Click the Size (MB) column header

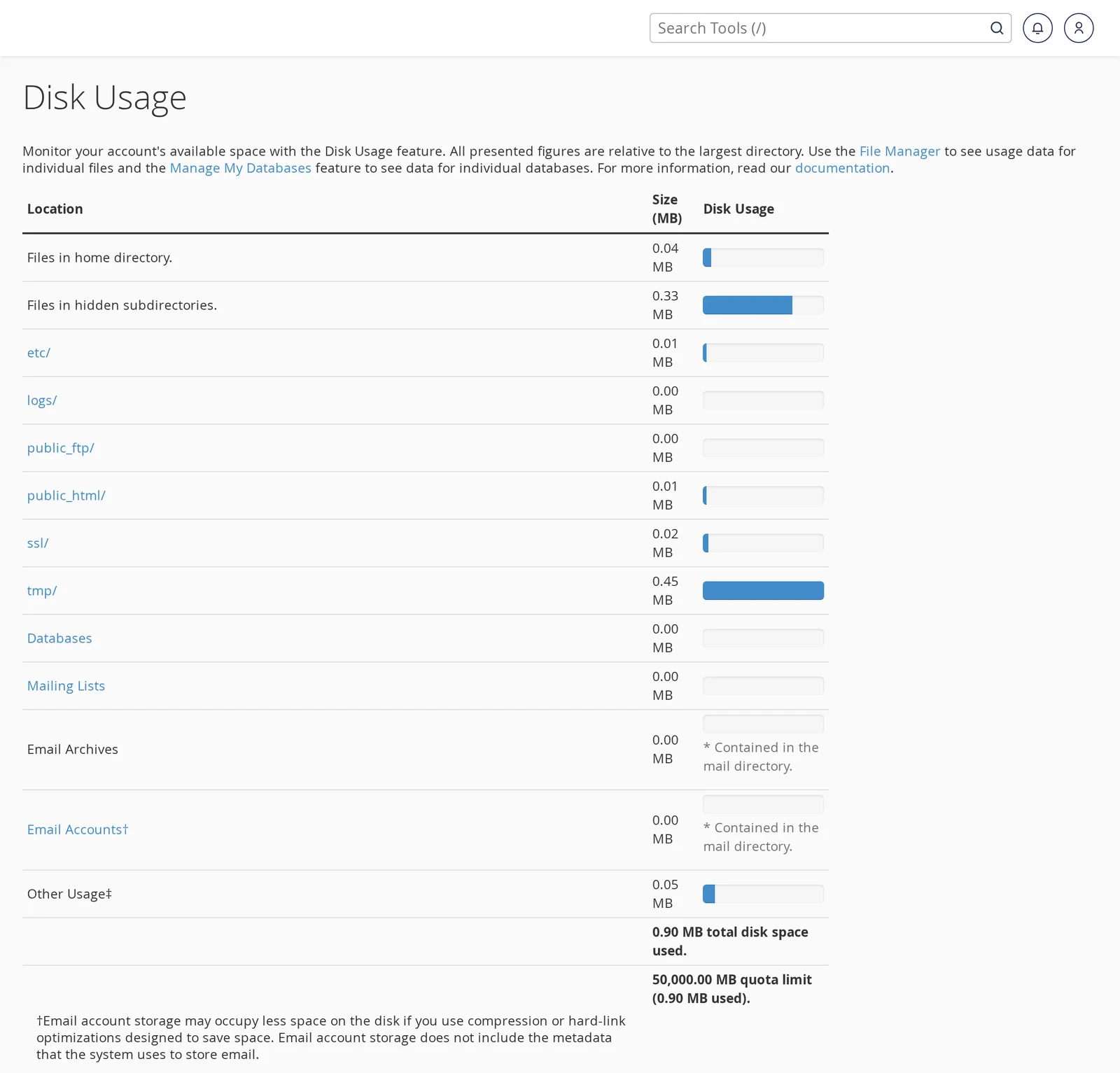[666, 209]
